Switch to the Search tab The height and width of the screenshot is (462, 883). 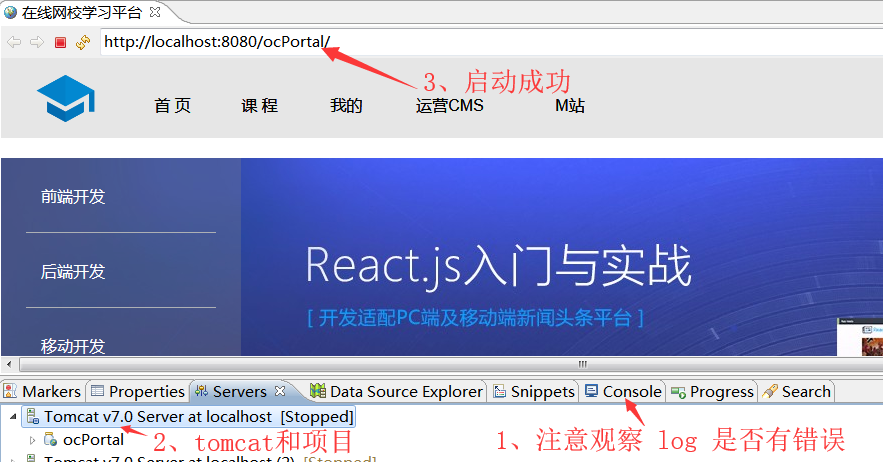click(796, 391)
